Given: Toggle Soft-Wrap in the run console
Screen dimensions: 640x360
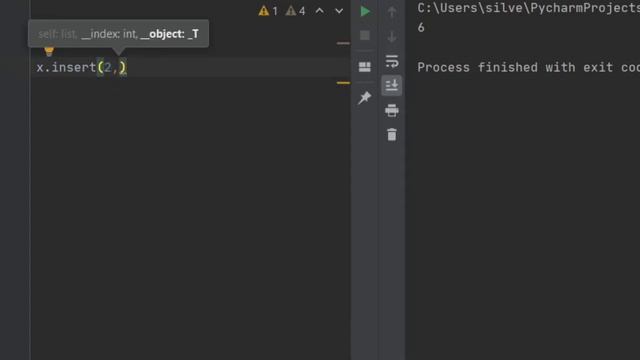Looking at the screenshot, I should (392, 61).
